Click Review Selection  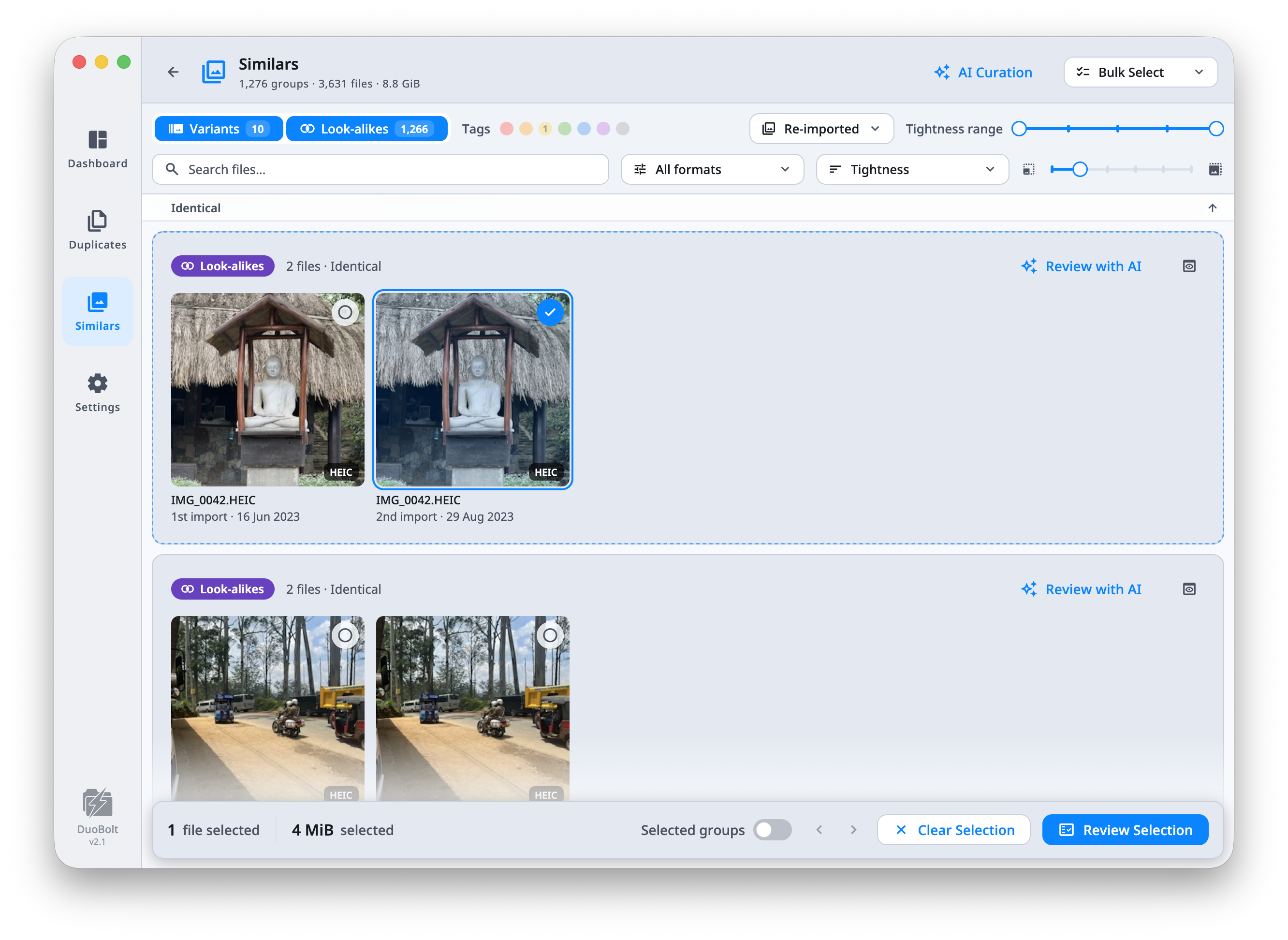pos(1125,830)
